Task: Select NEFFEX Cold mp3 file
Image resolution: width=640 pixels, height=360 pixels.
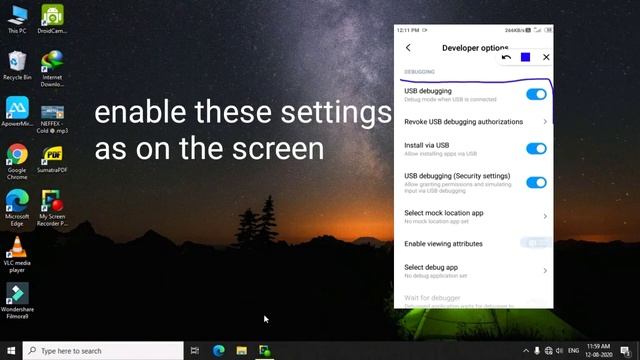Action: tap(52, 119)
